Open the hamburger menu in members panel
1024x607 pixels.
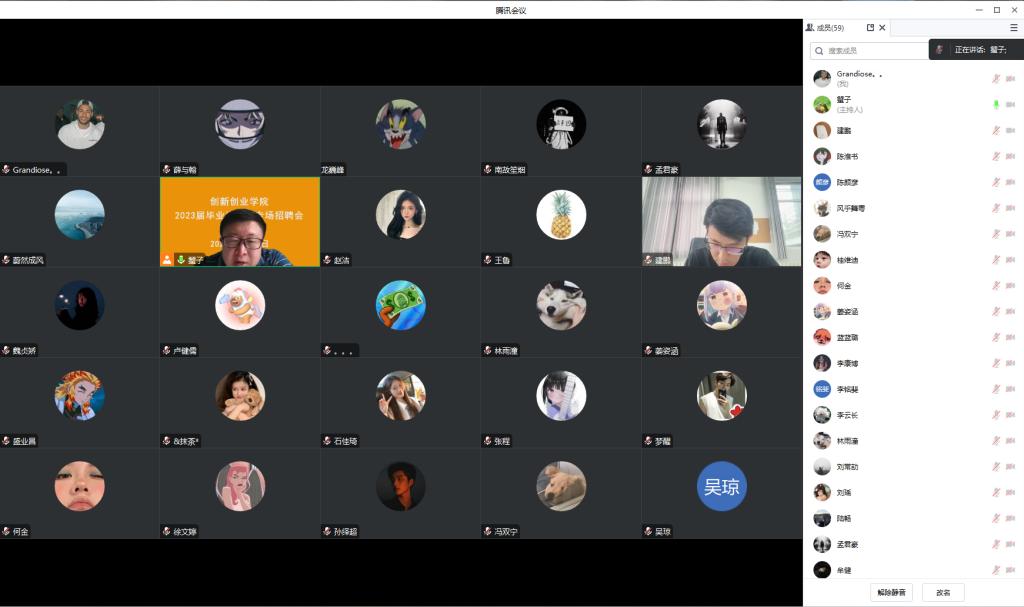pyautogui.click(x=1013, y=28)
